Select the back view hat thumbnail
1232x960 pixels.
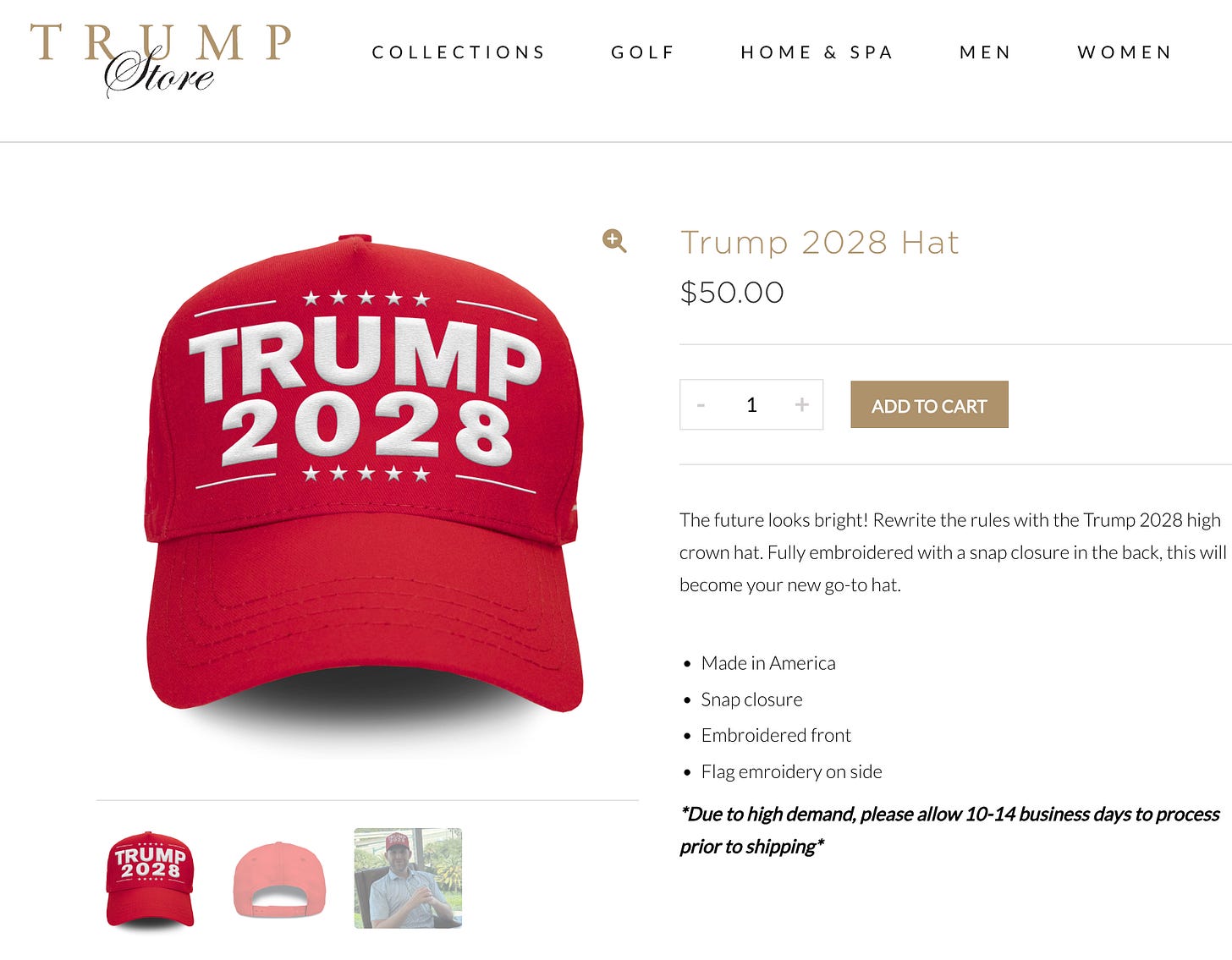pyautogui.click(x=279, y=879)
